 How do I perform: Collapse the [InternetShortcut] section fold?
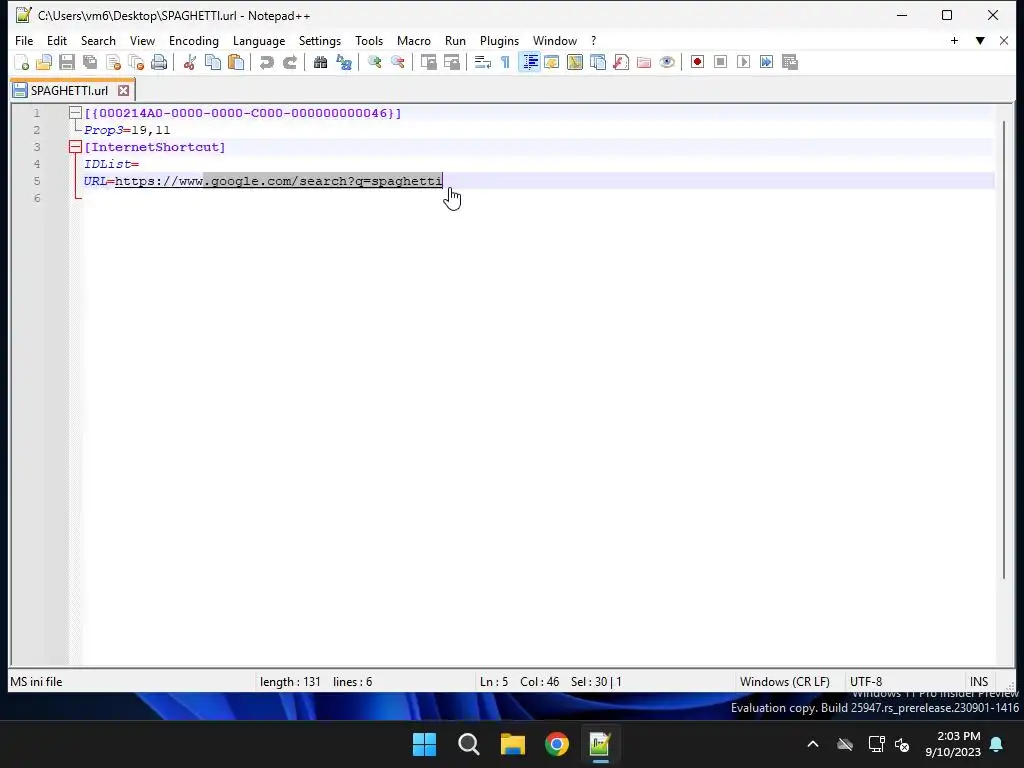[x=75, y=147]
